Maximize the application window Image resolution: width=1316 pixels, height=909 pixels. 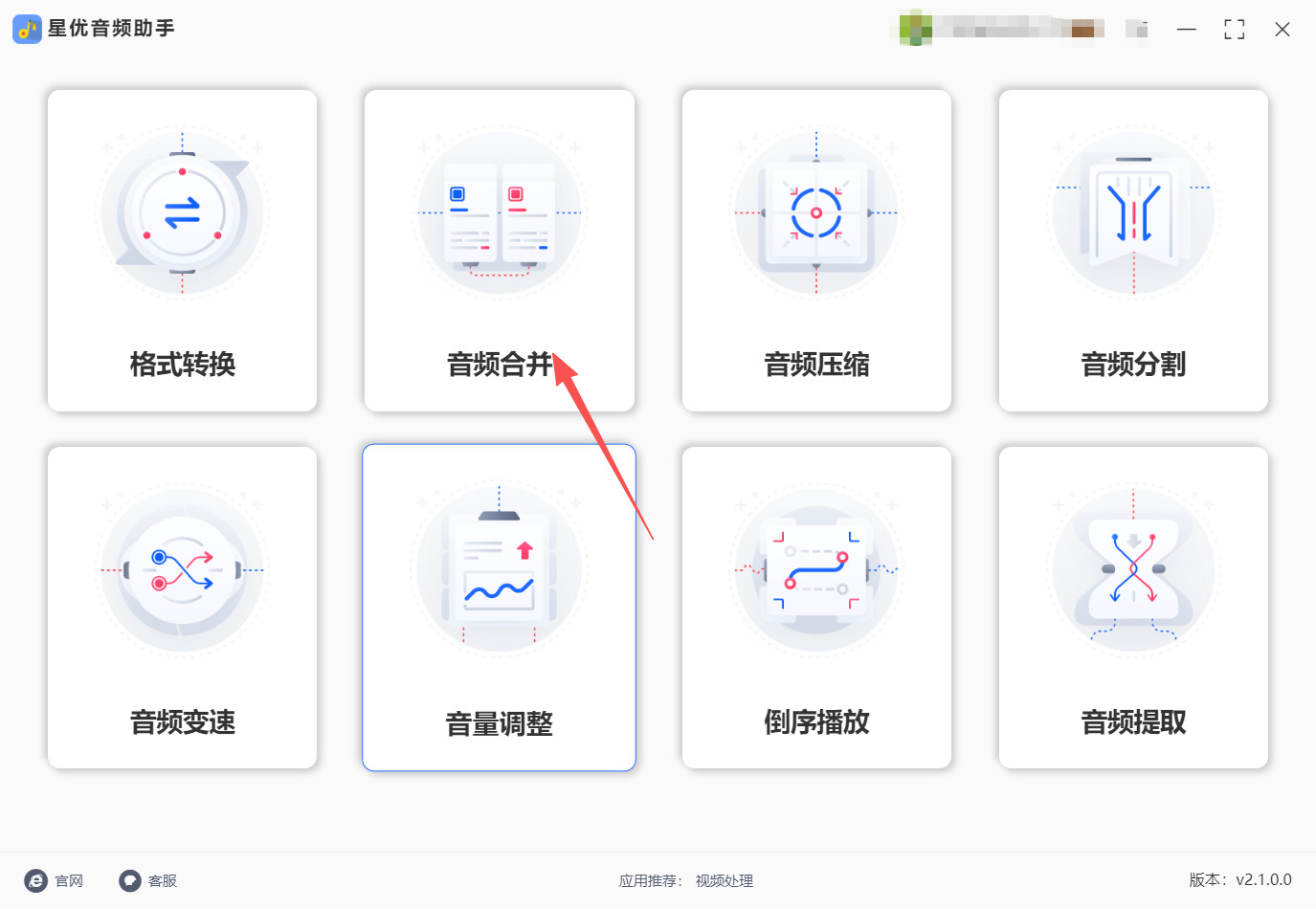pyautogui.click(x=1235, y=30)
